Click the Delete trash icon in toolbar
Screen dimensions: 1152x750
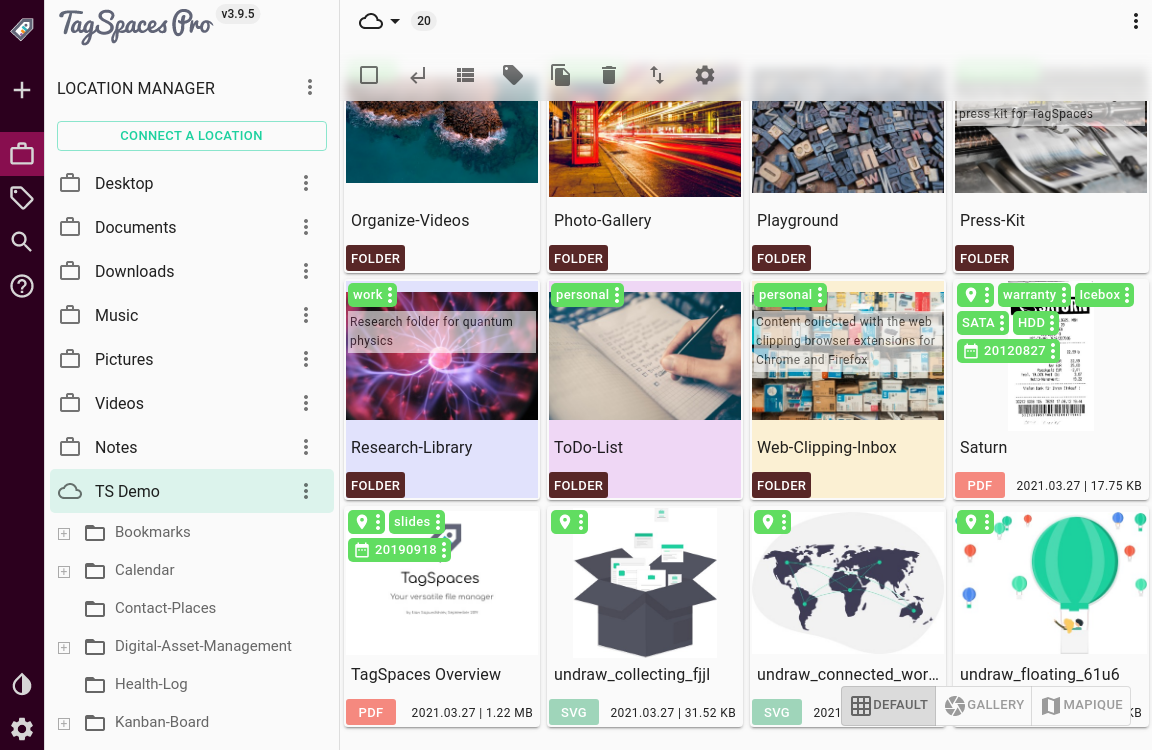[x=609, y=74]
